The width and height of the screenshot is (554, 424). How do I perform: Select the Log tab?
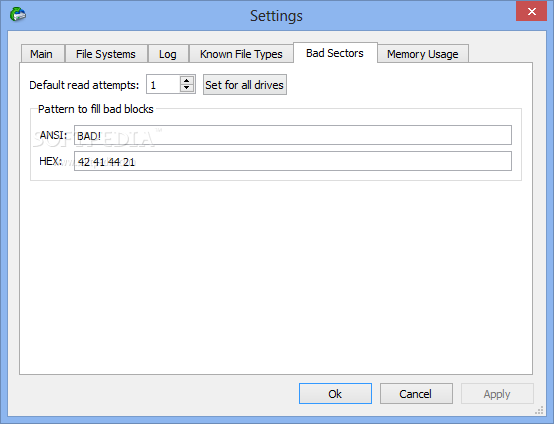168,54
